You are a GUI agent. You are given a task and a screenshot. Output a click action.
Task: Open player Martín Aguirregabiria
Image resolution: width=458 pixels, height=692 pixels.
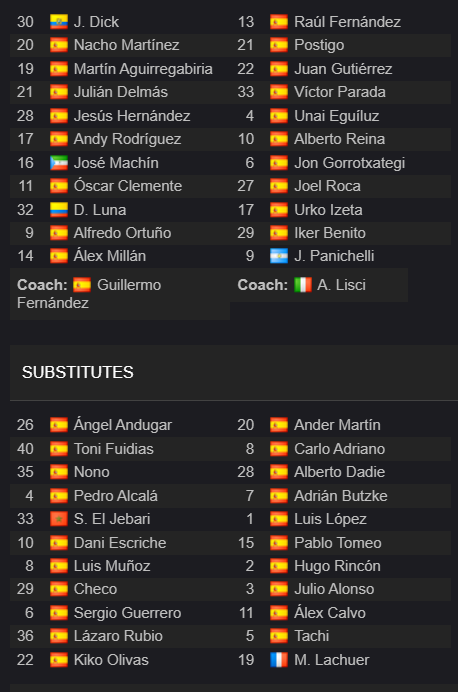pyautogui.click(x=143, y=69)
